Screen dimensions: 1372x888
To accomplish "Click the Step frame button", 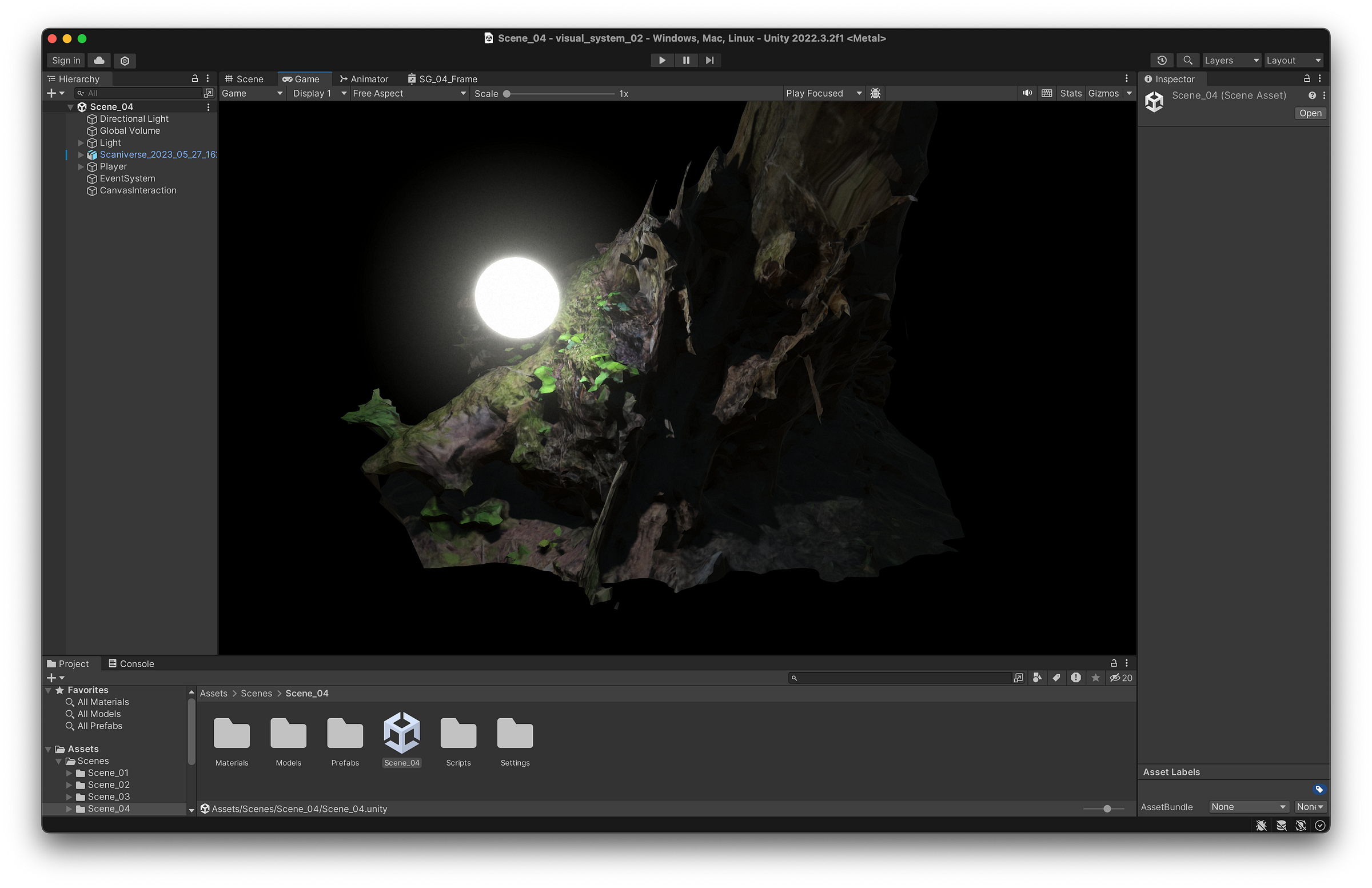I will 709,61.
